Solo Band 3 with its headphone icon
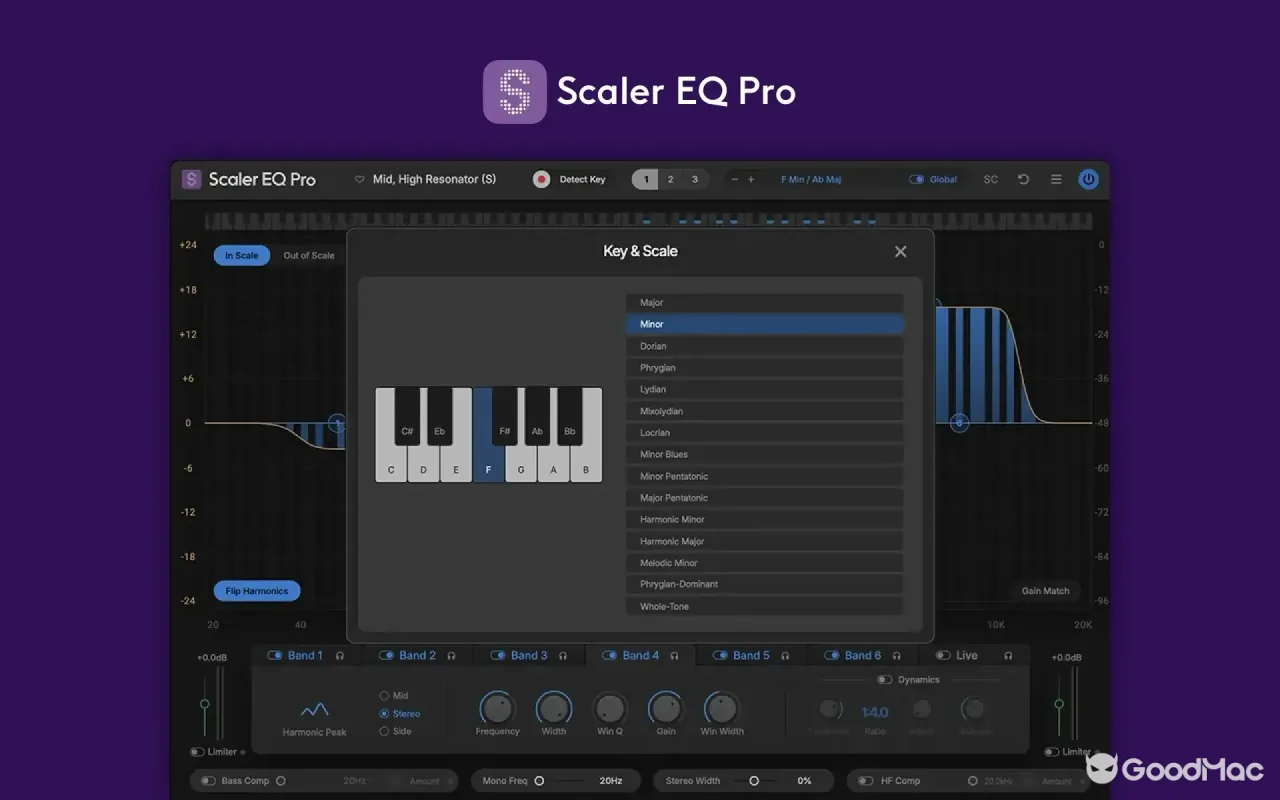Screen dimensions: 1280x800 pyautogui.click(x=563, y=656)
